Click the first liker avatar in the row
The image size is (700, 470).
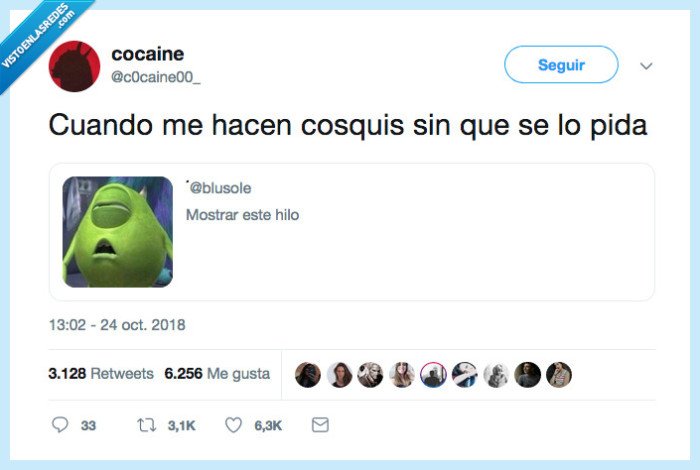click(x=308, y=374)
